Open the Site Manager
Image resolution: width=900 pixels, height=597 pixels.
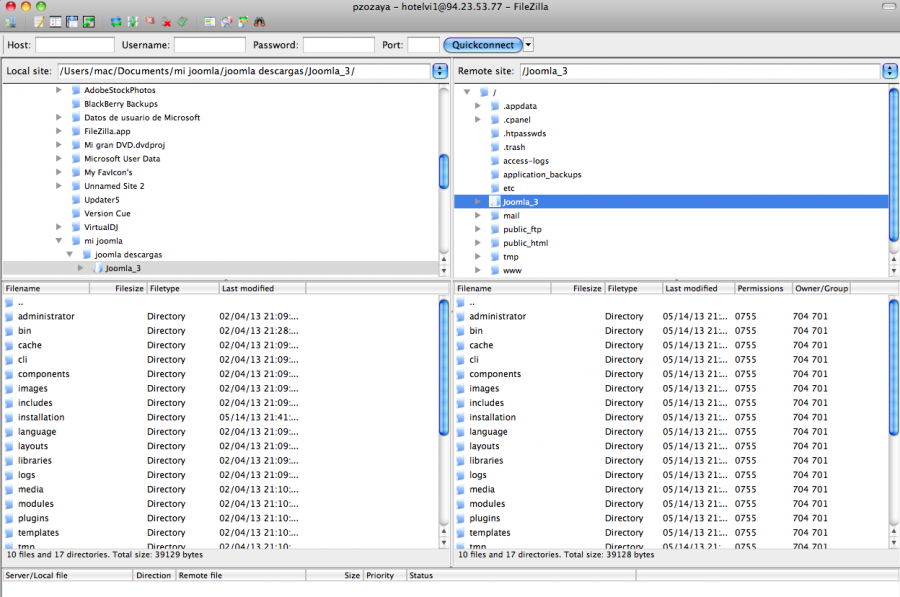(x=11, y=22)
